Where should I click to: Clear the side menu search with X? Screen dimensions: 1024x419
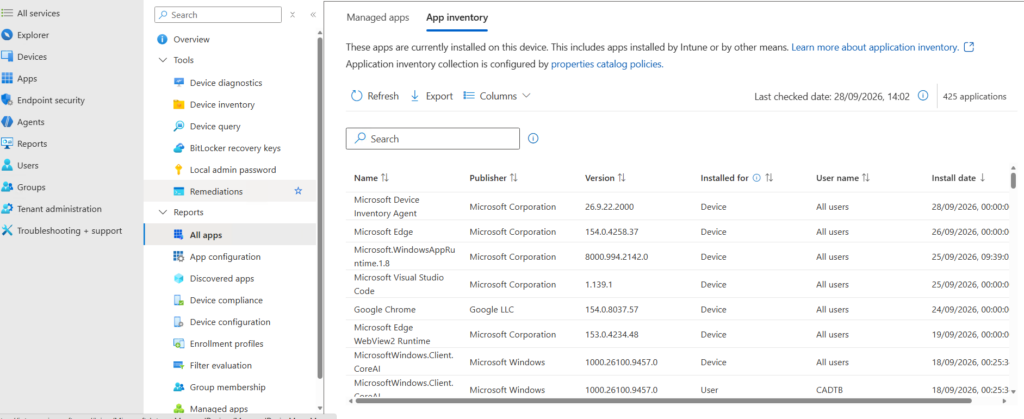coord(292,14)
